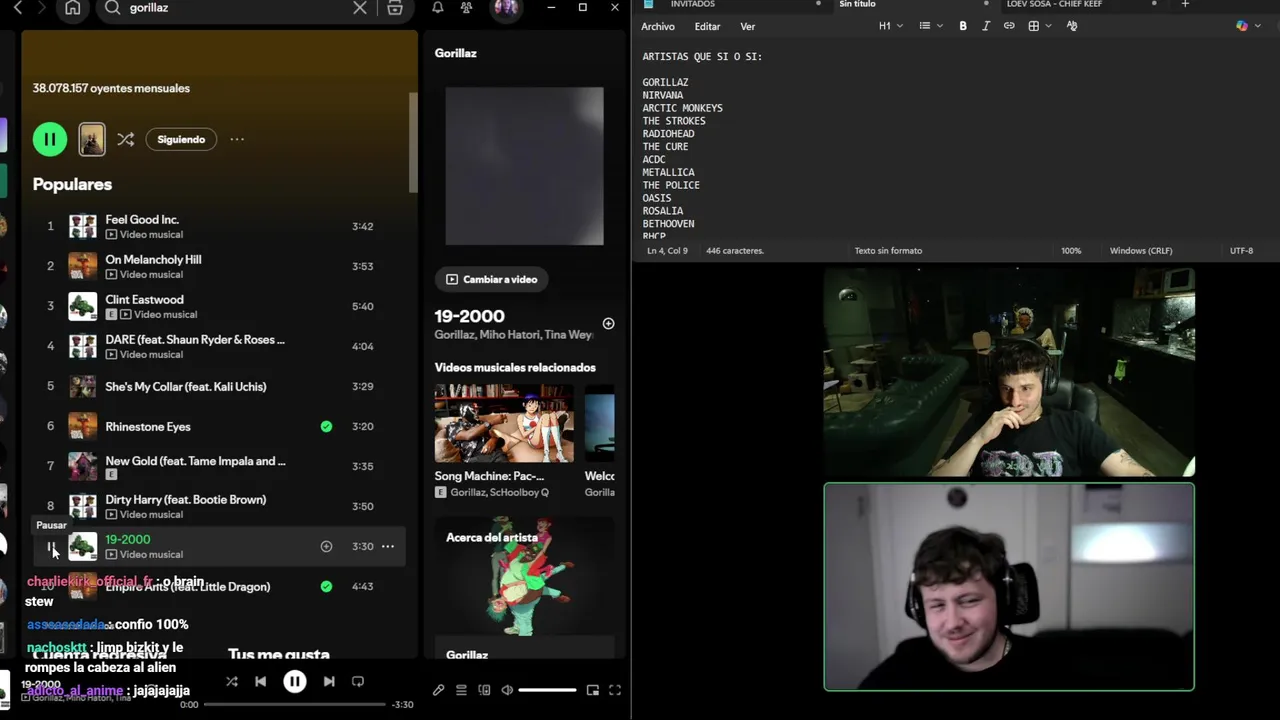The width and height of the screenshot is (1280, 720).
Task: Toggle repeat in the bottom player bar
Action: pos(358,681)
